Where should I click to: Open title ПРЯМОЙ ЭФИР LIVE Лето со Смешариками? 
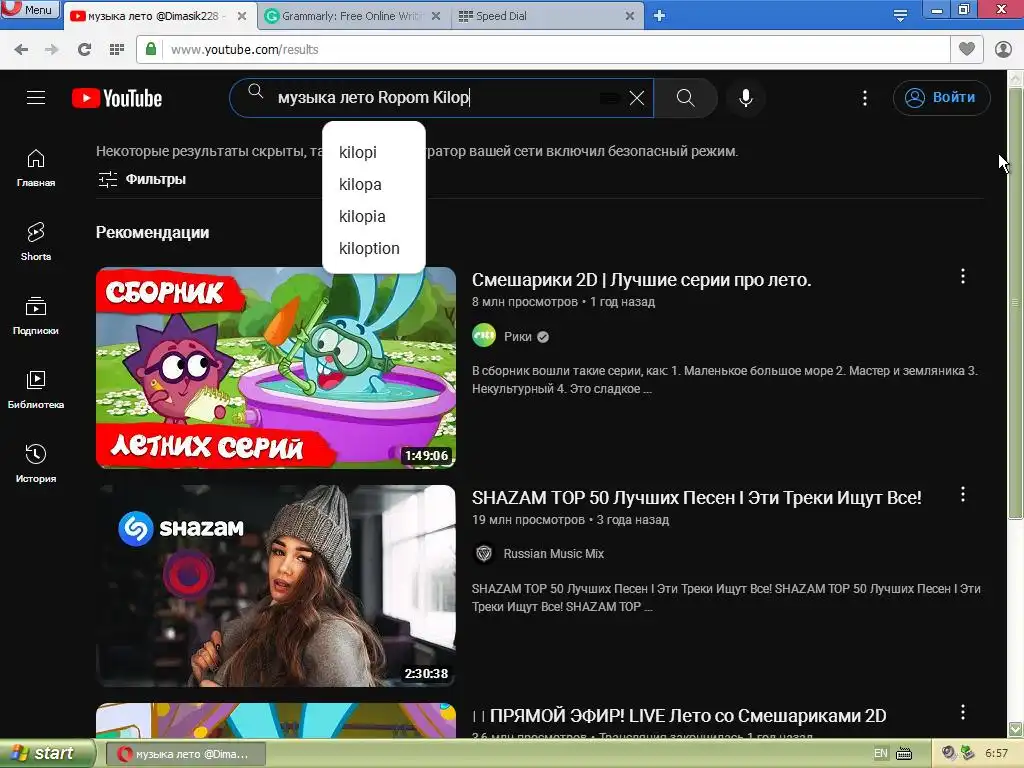pyautogui.click(x=679, y=716)
